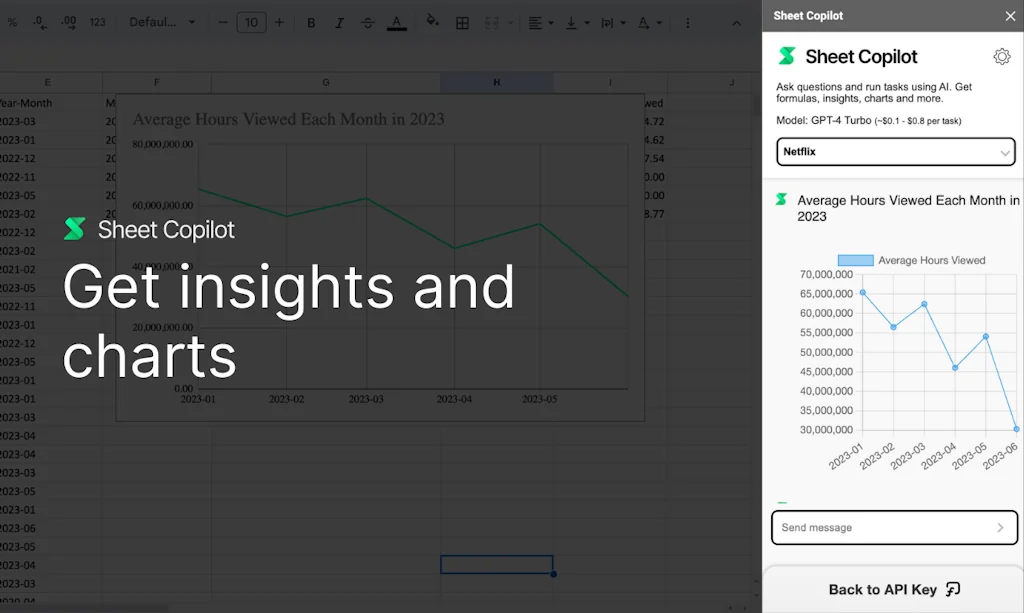Click the Send message input field
Image resolution: width=1024 pixels, height=613 pixels.
[x=880, y=527]
